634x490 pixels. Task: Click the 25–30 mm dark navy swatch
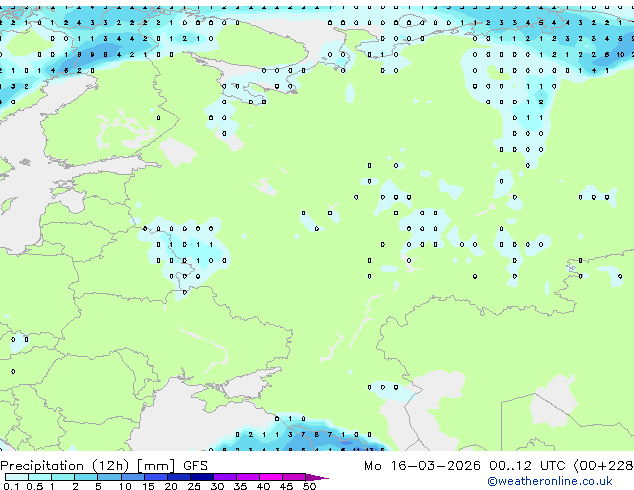pos(202,477)
